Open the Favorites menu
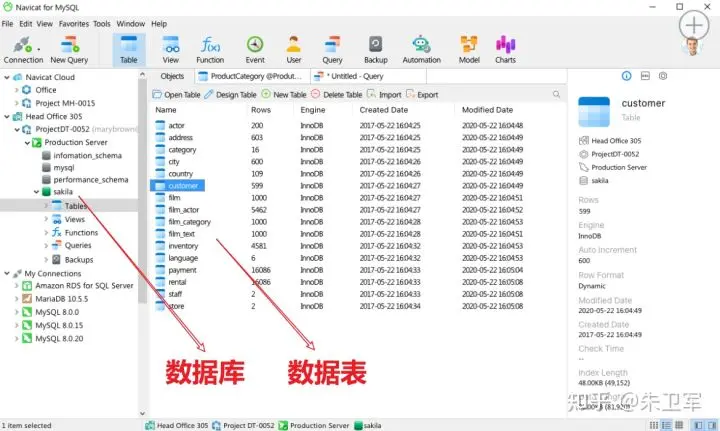 pos(73,24)
